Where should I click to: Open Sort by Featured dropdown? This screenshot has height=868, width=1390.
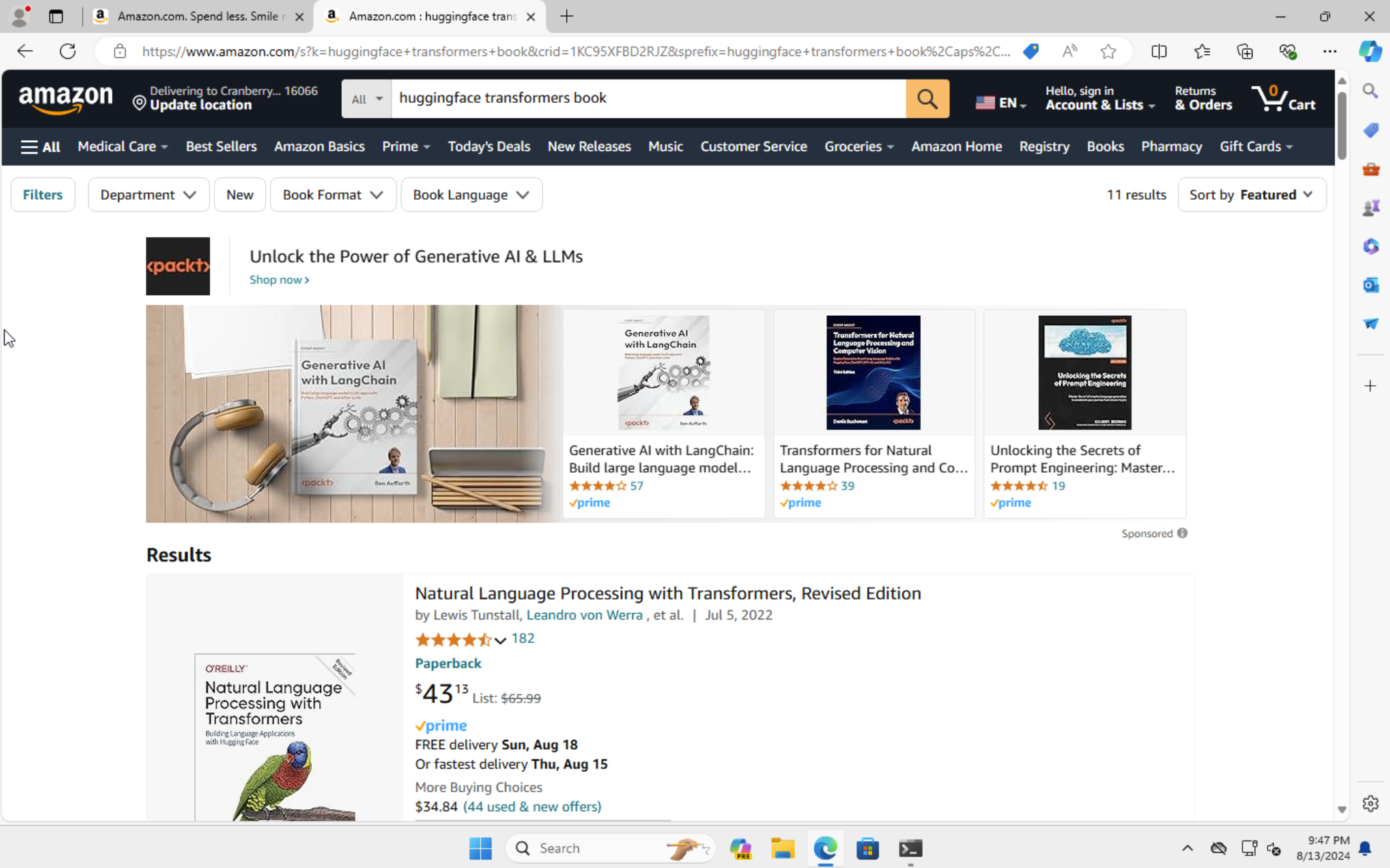point(1251,195)
